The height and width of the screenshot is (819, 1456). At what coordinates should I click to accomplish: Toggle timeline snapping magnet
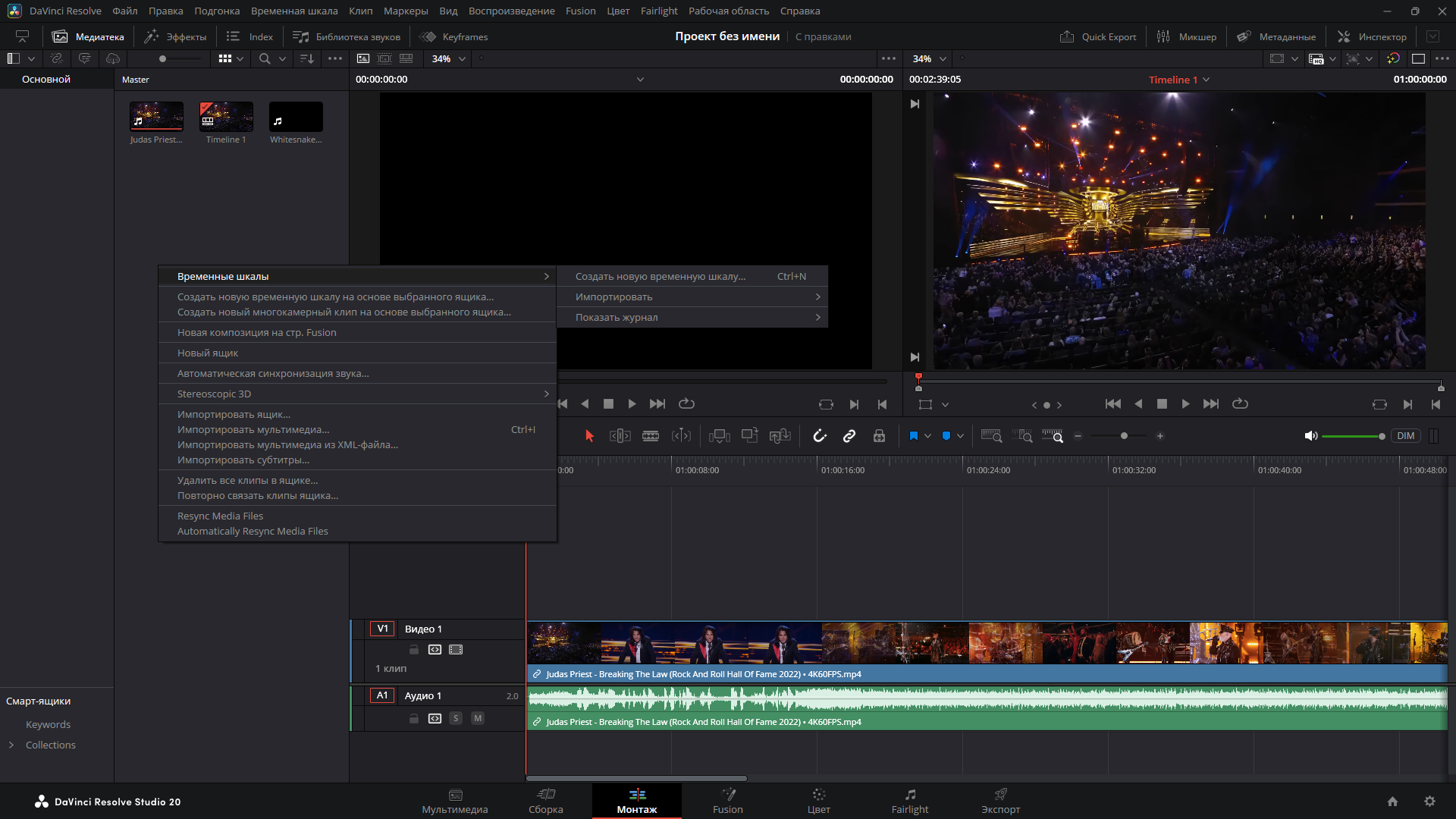pos(820,436)
